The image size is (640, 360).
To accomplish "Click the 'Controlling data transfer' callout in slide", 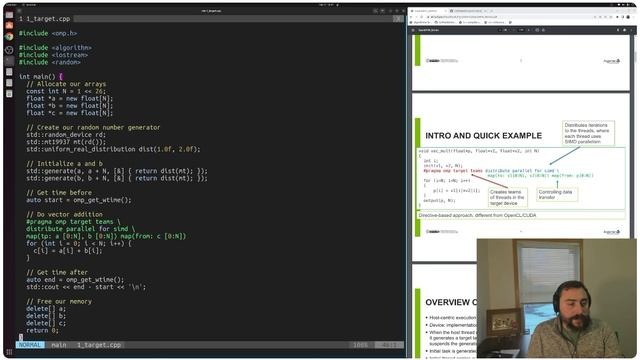I will (557, 194).
